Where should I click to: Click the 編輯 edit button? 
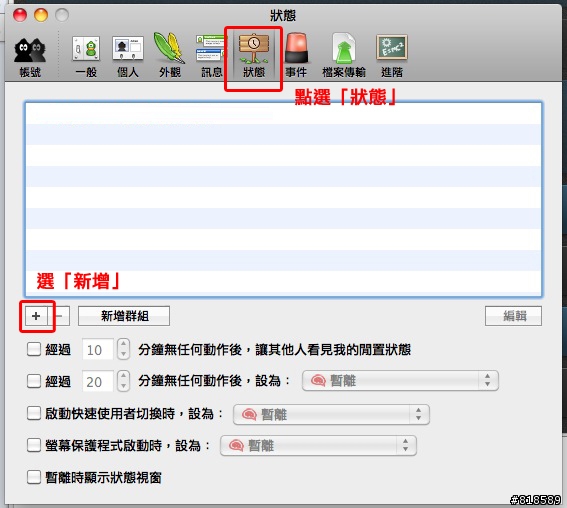coord(513,316)
